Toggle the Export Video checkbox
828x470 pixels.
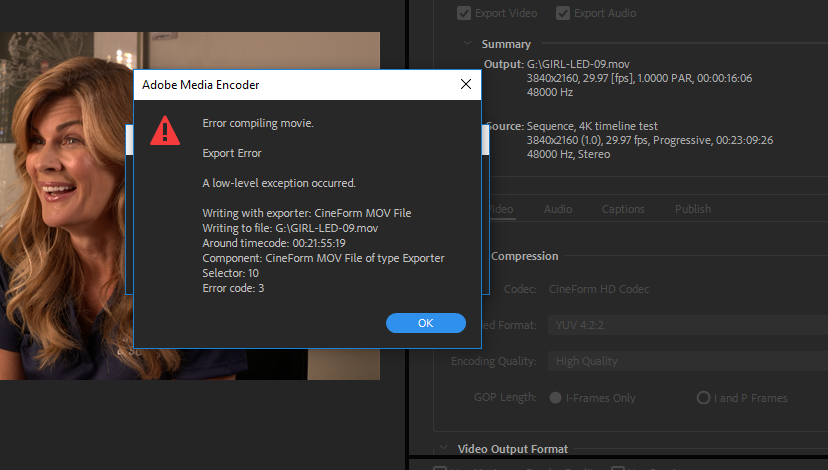464,13
